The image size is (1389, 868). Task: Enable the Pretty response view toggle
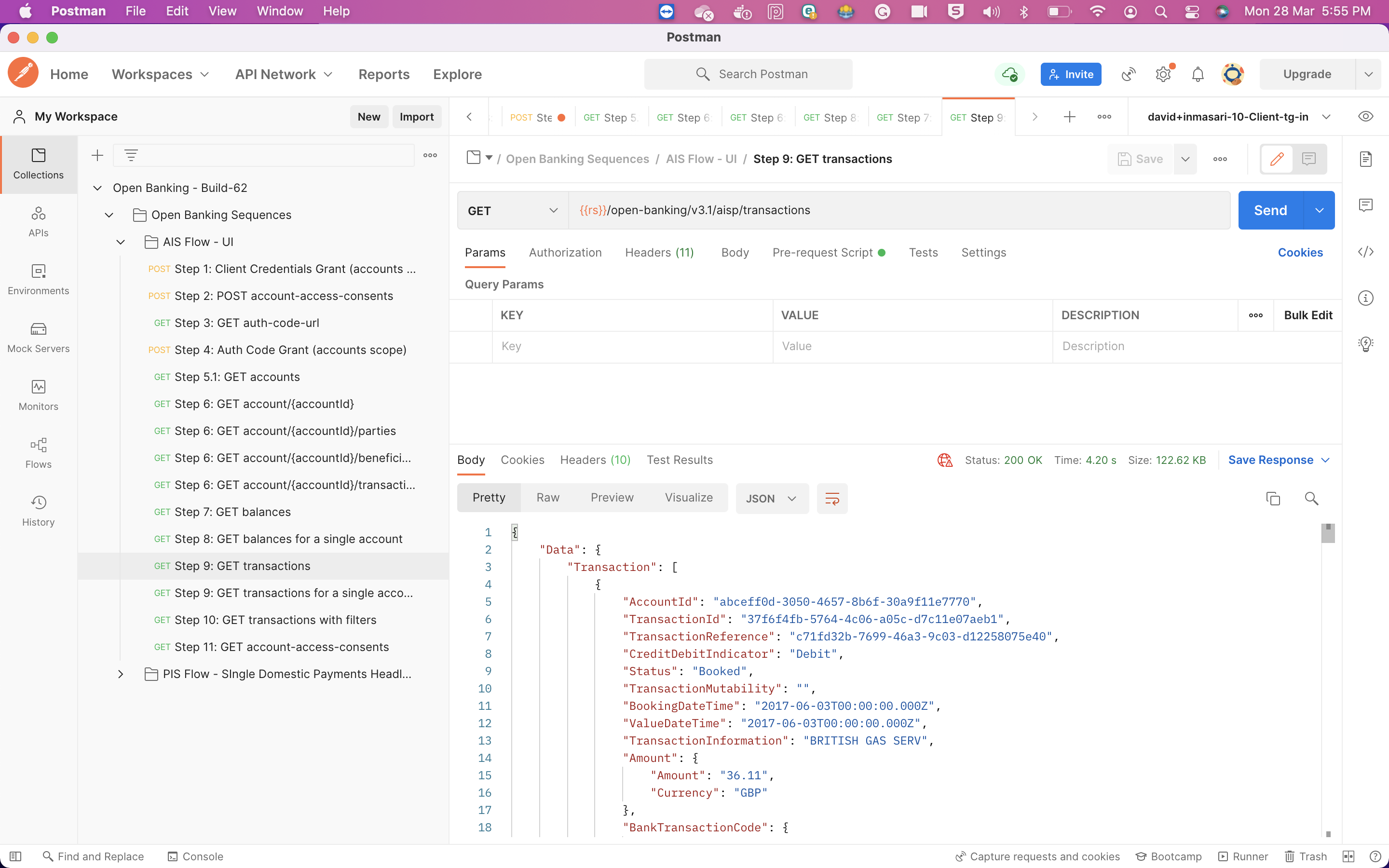point(489,497)
